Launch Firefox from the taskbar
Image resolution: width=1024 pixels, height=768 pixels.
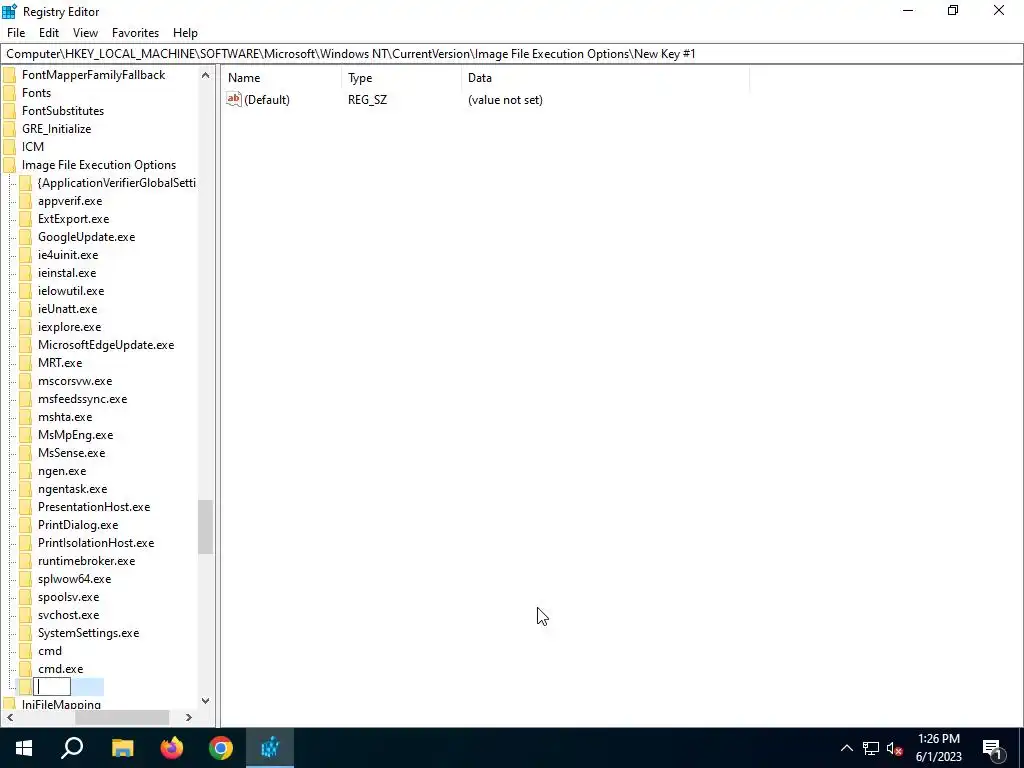tap(172, 748)
